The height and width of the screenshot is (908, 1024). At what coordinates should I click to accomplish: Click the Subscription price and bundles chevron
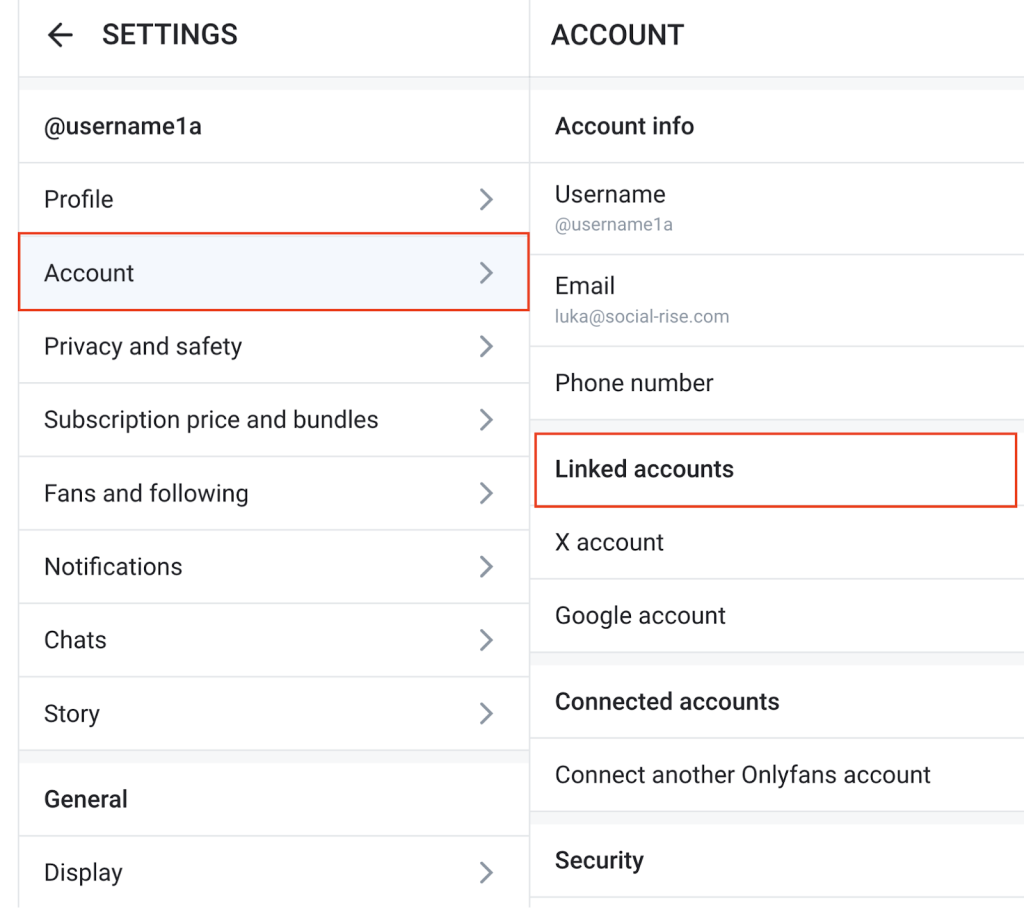point(486,420)
